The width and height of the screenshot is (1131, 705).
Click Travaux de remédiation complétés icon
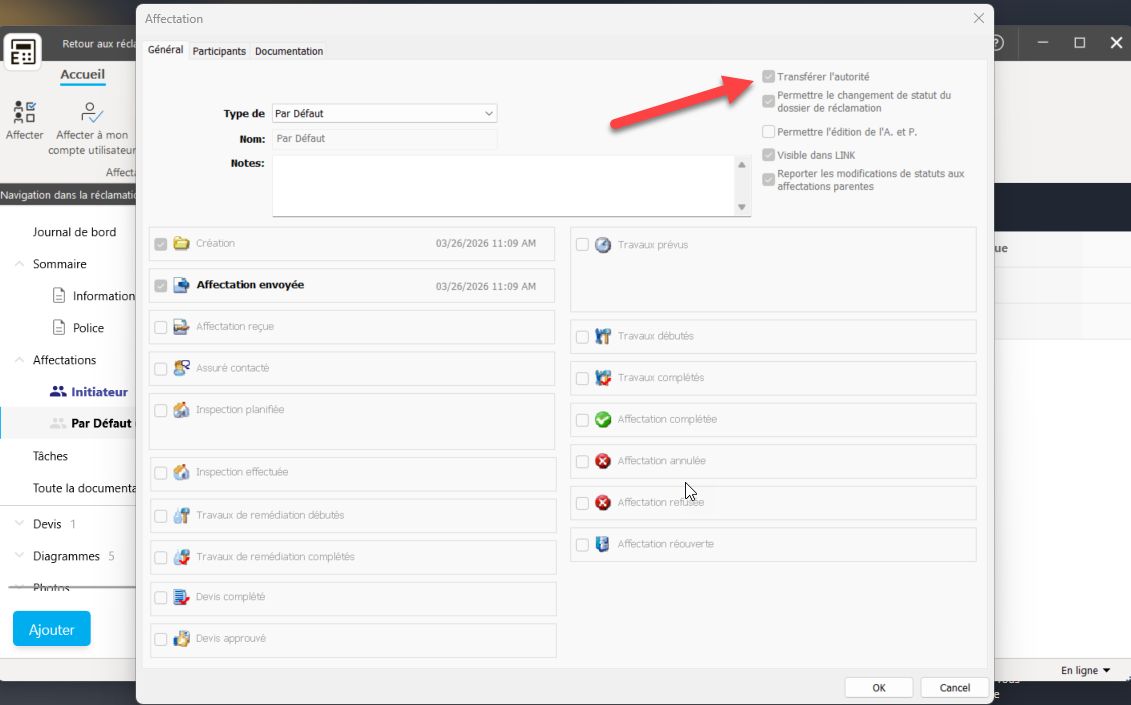tap(181, 557)
